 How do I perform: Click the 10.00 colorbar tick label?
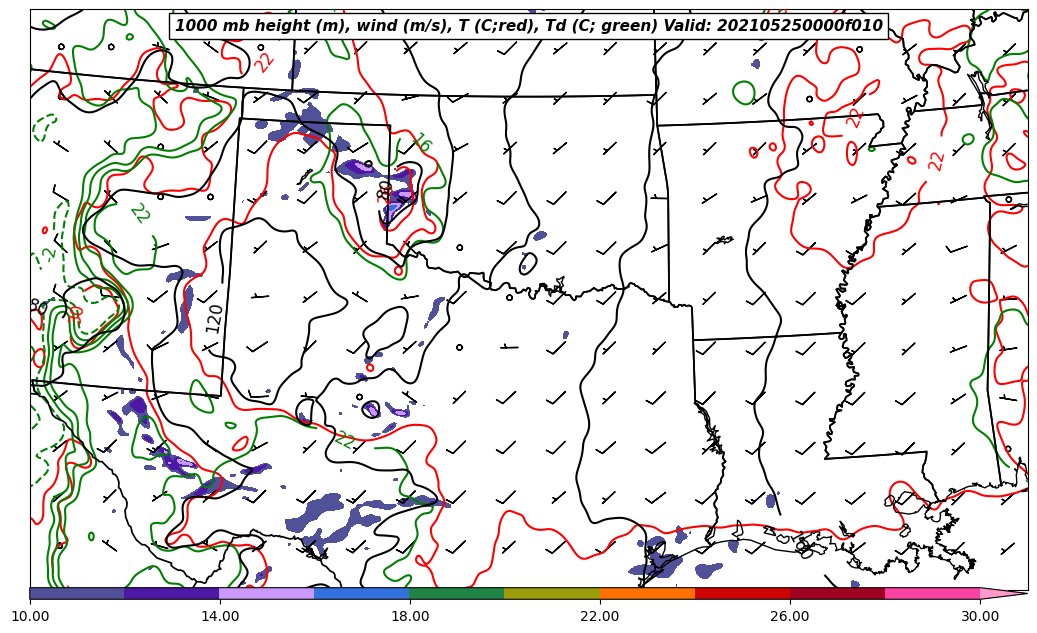[30, 616]
